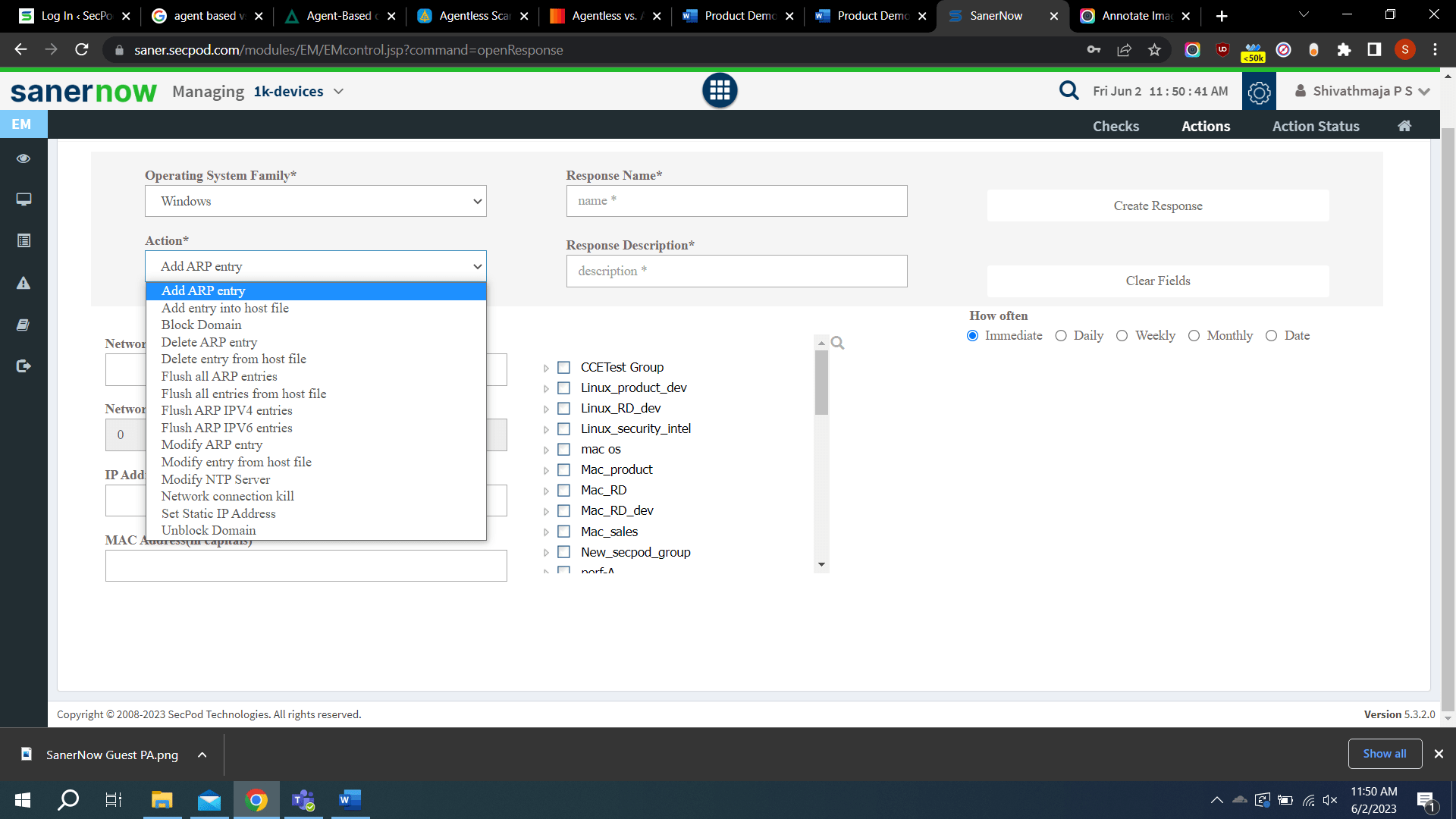
Task: Expand the Mac_product tree node
Action: [546, 471]
